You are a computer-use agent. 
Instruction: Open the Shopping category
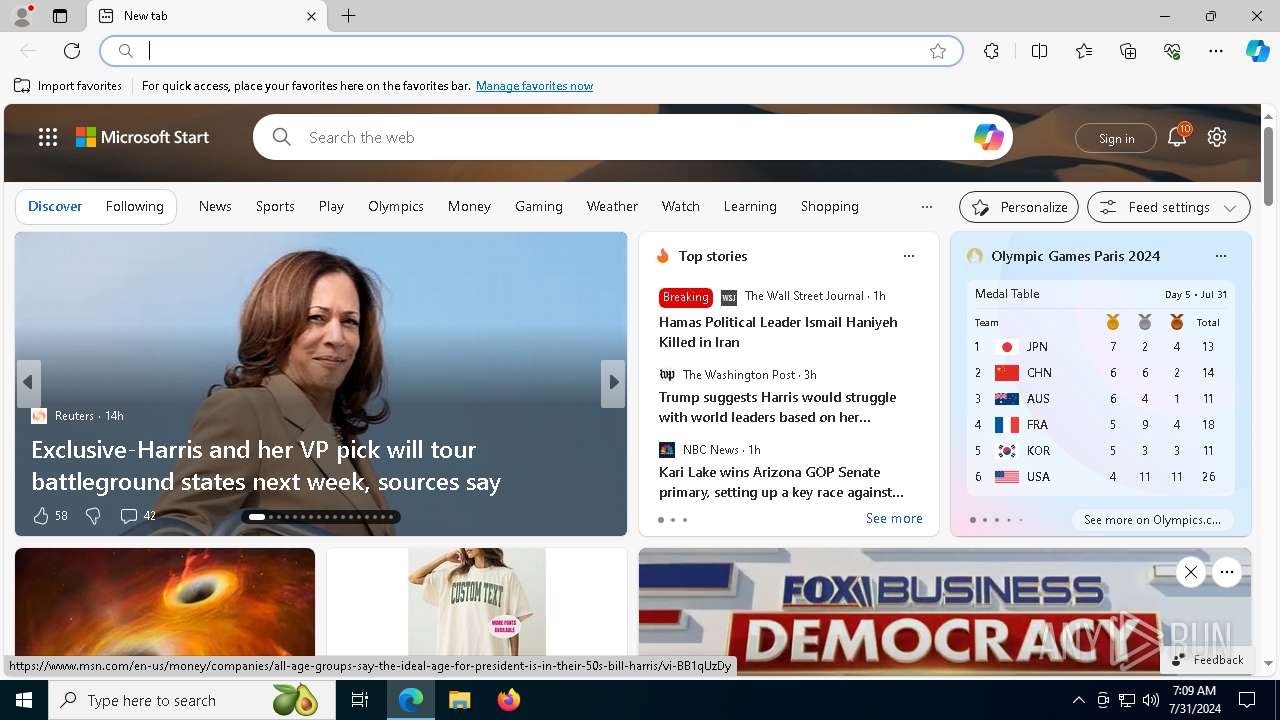(829, 206)
